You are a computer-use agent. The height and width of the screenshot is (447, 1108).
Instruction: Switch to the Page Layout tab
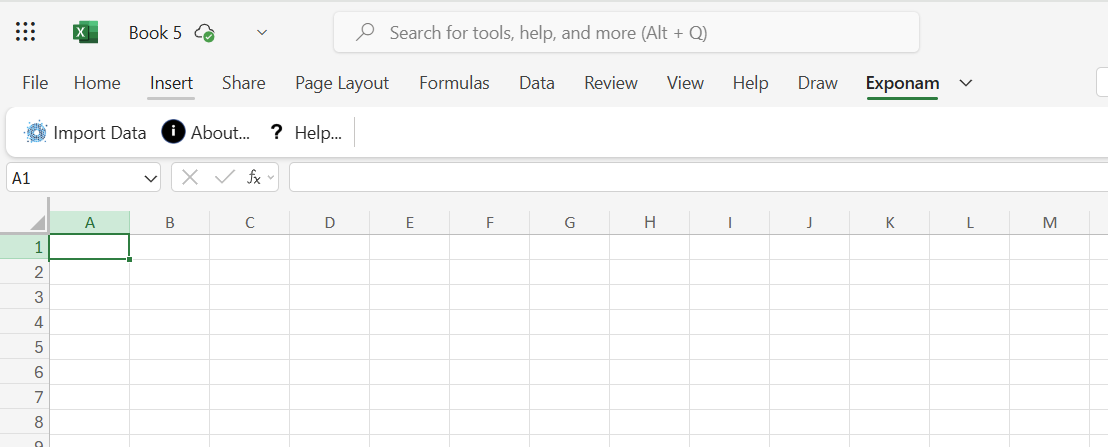click(342, 83)
